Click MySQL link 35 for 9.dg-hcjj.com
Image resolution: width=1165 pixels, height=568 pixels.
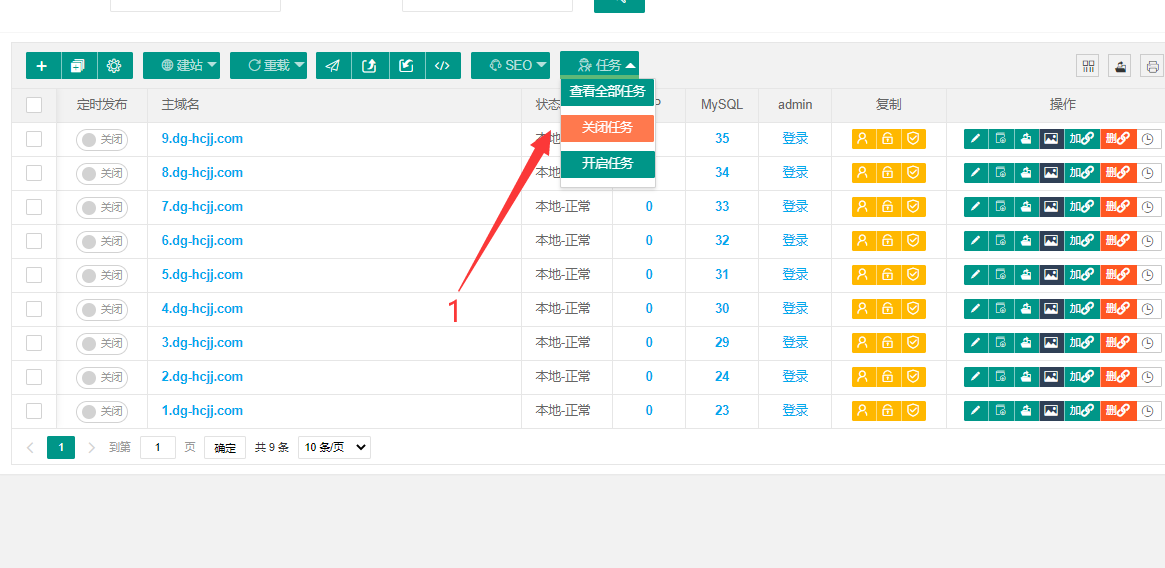(722, 138)
